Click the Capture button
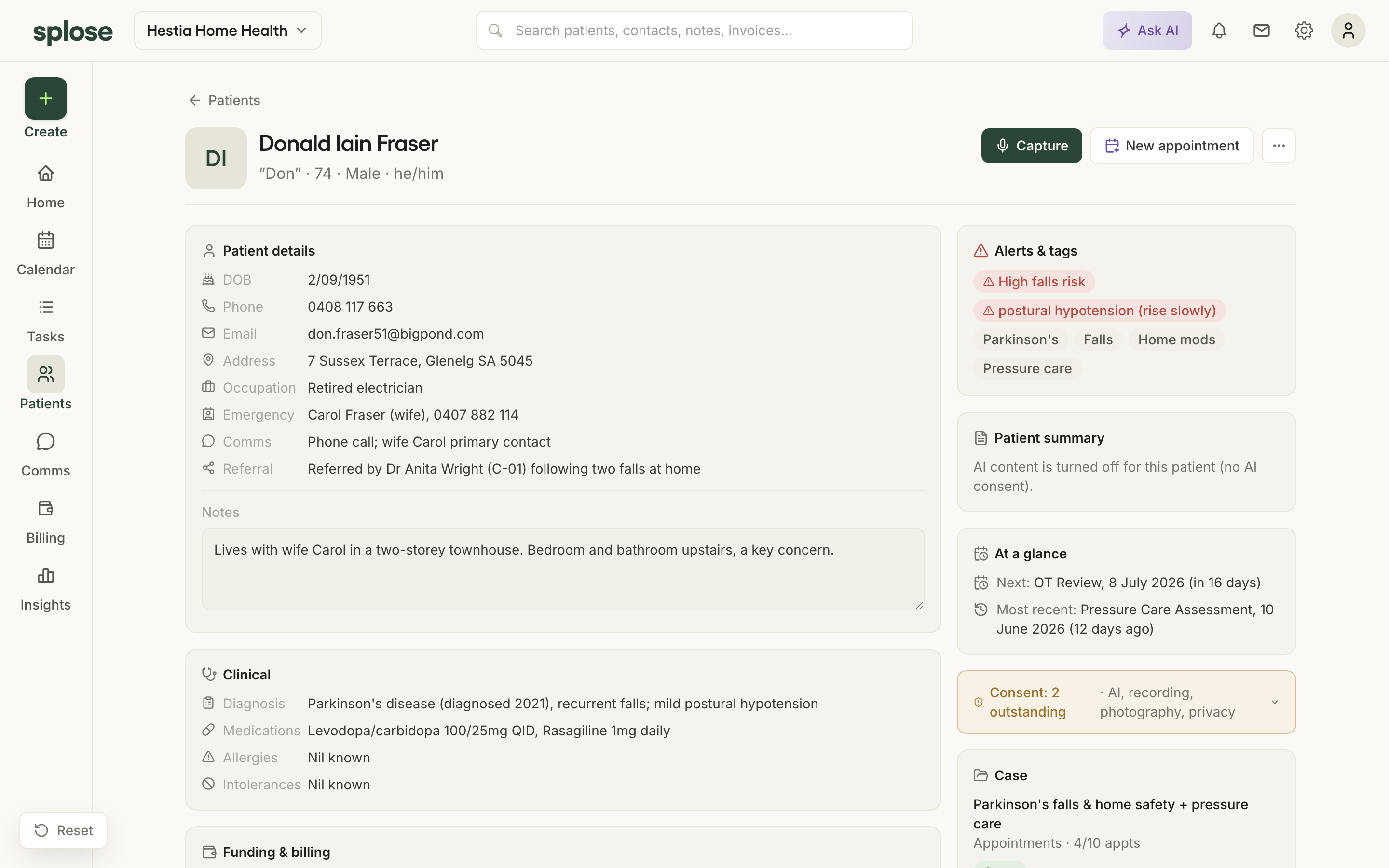Image resolution: width=1389 pixels, height=868 pixels. [x=1032, y=146]
